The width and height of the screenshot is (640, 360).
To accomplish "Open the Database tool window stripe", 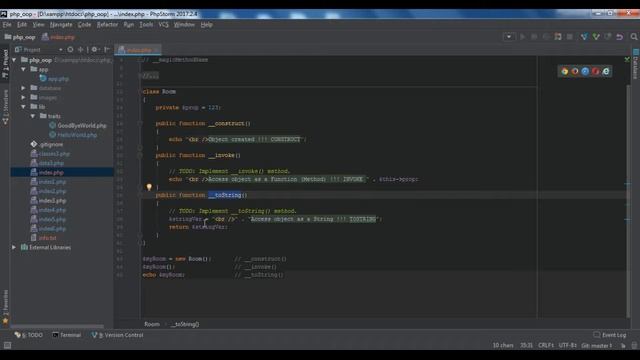I will point(636,64).
